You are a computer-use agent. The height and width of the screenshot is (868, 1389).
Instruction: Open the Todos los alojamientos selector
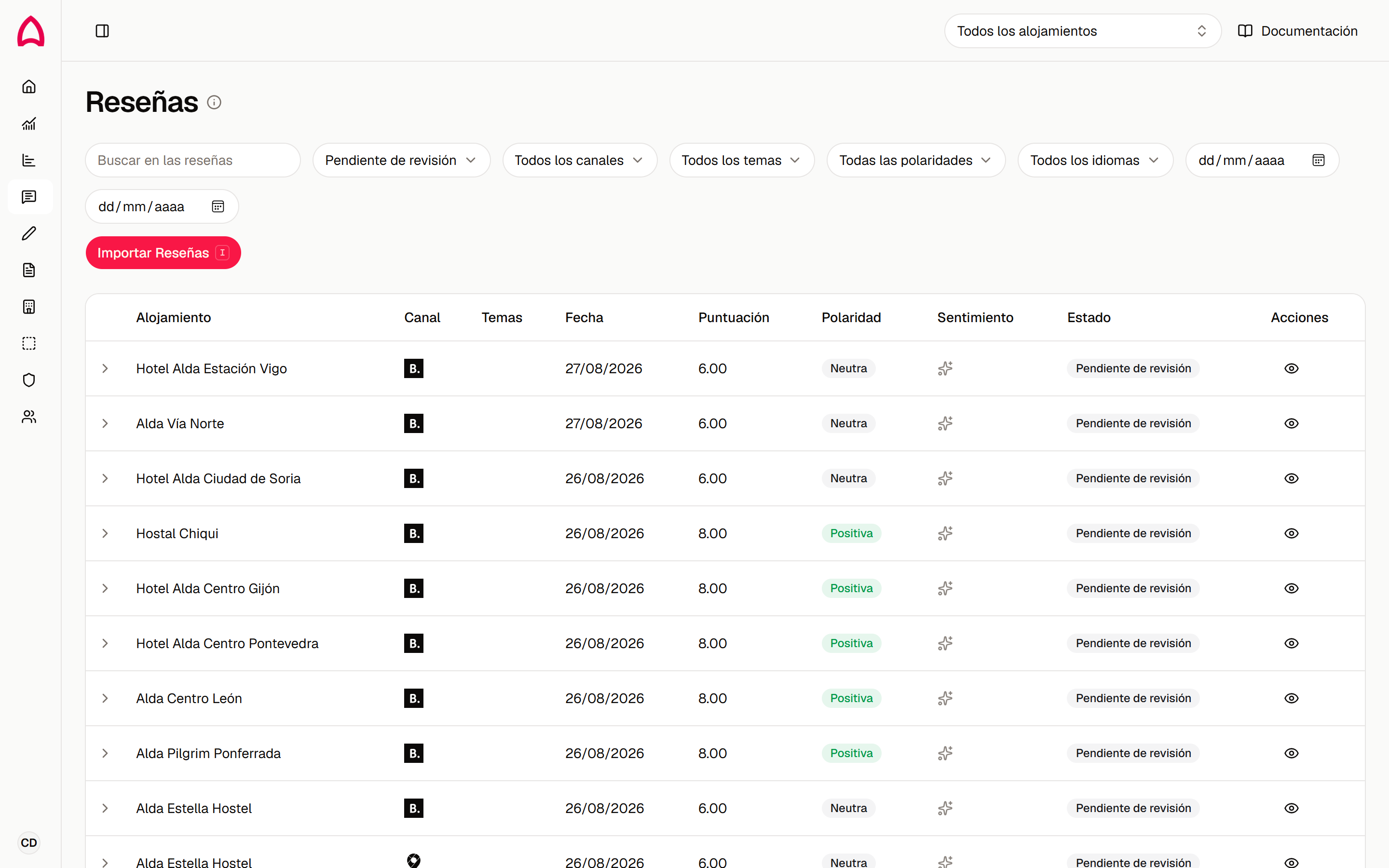(1082, 31)
